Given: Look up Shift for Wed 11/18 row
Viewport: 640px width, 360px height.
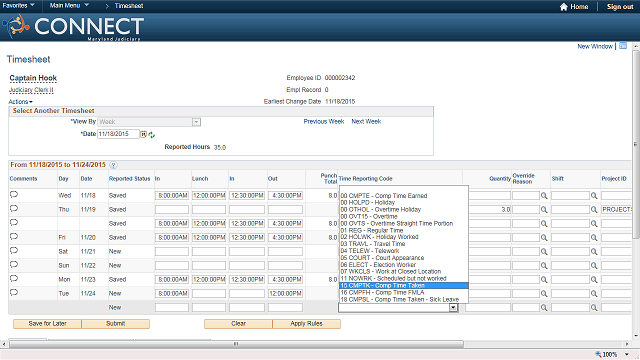Looking at the screenshot, I should tap(594, 196).
